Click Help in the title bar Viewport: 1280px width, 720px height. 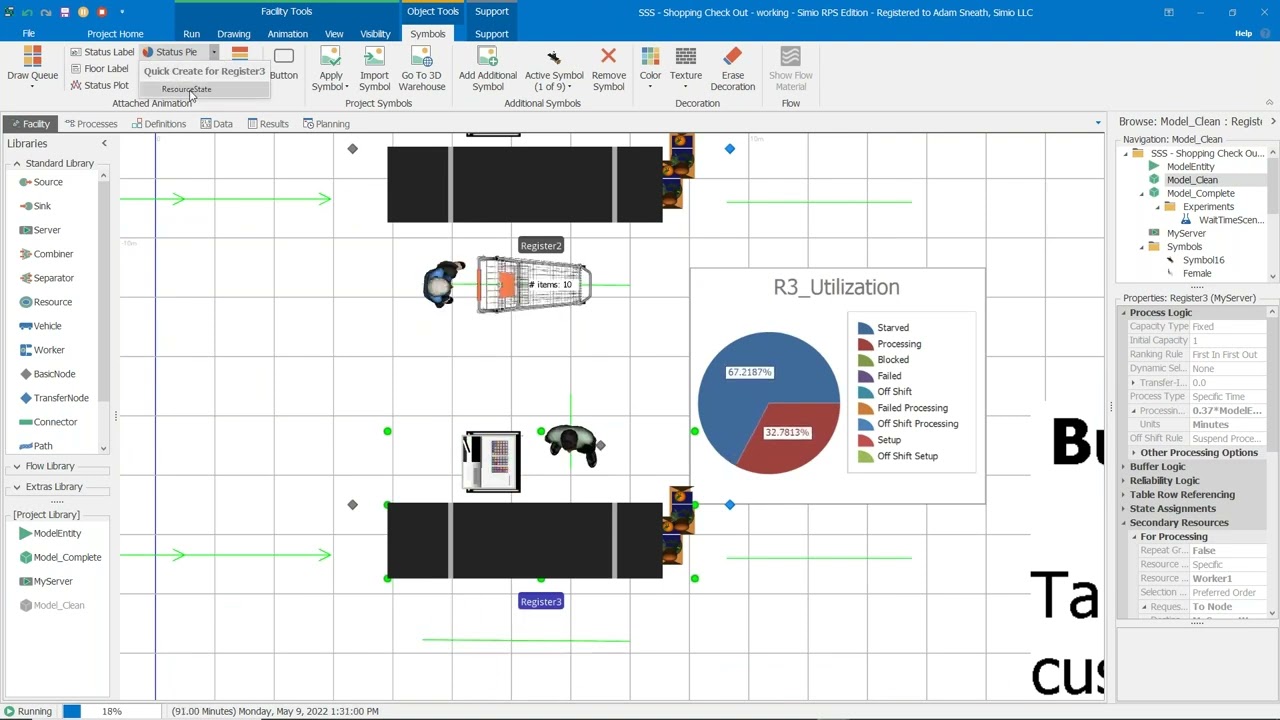point(1243,34)
